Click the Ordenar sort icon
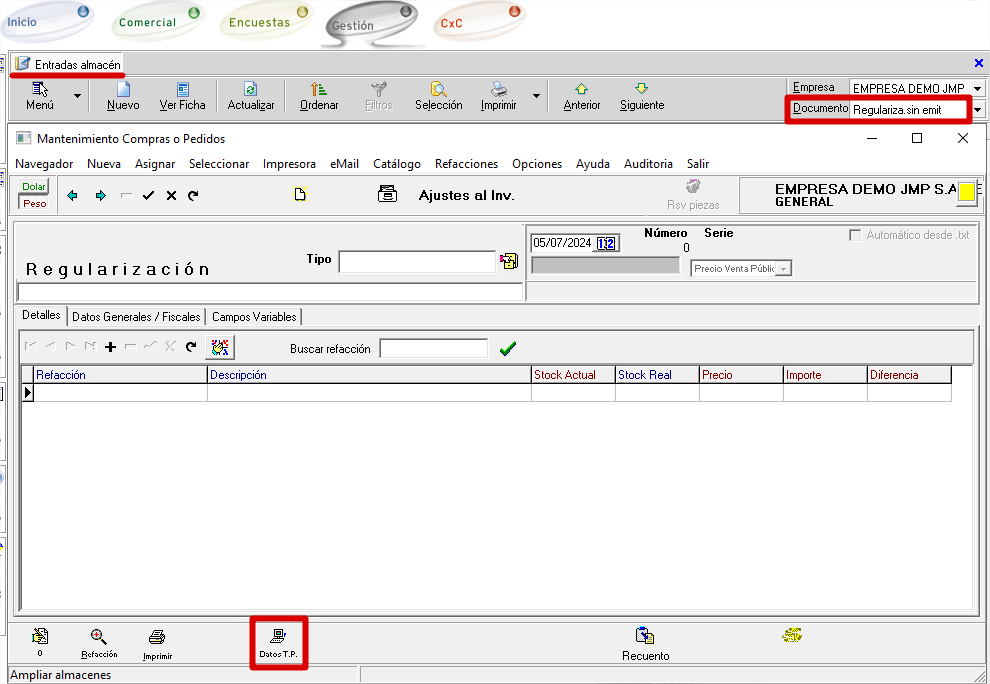The width and height of the screenshot is (990, 684). (319, 91)
